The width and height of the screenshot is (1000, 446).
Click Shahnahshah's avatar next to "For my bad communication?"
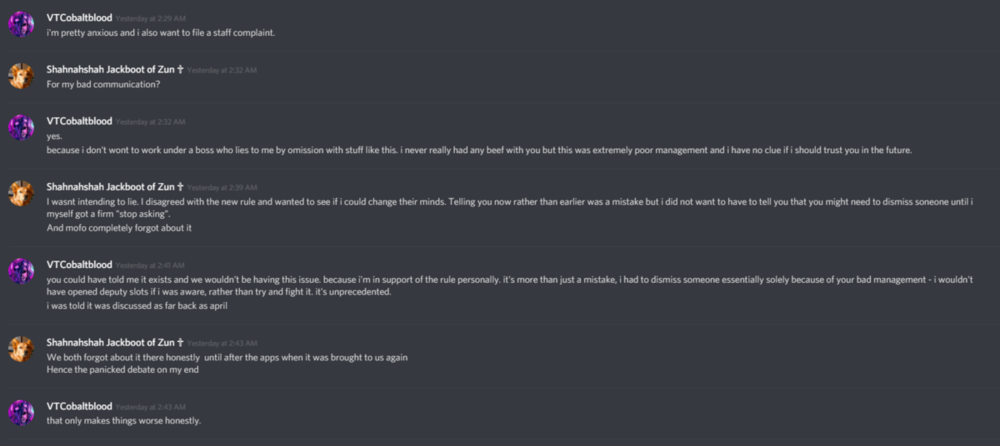21,76
